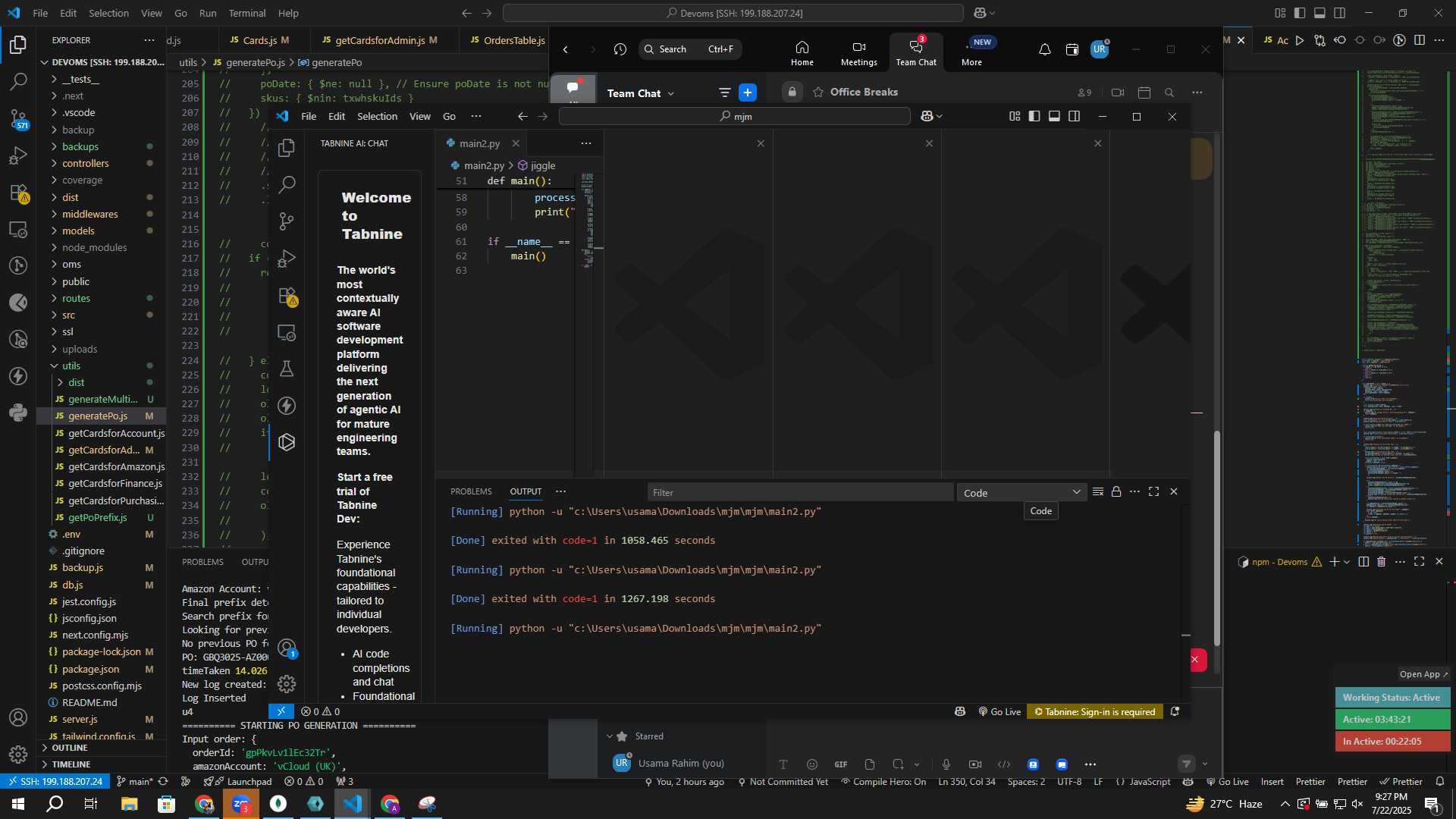Screen dimensions: 1456x819
Task: Click the Open App button
Action: [1423, 674]
